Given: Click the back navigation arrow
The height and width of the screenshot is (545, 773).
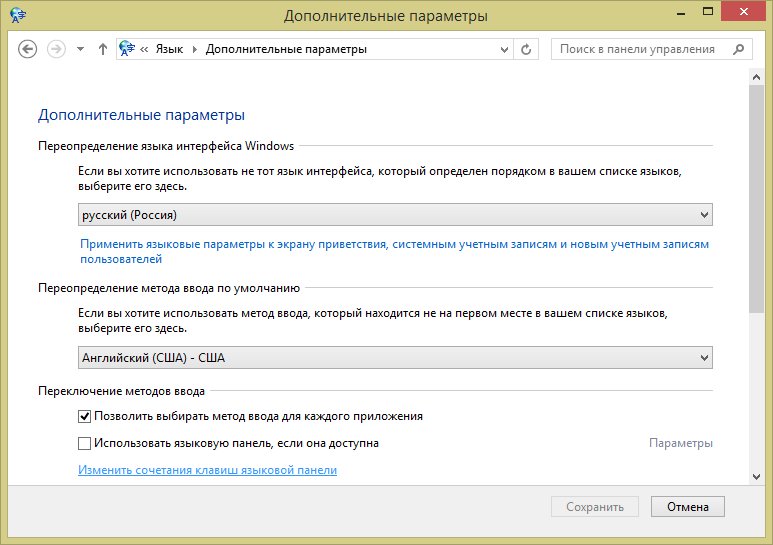Looking at the screenshot, I should pos(28,49).
